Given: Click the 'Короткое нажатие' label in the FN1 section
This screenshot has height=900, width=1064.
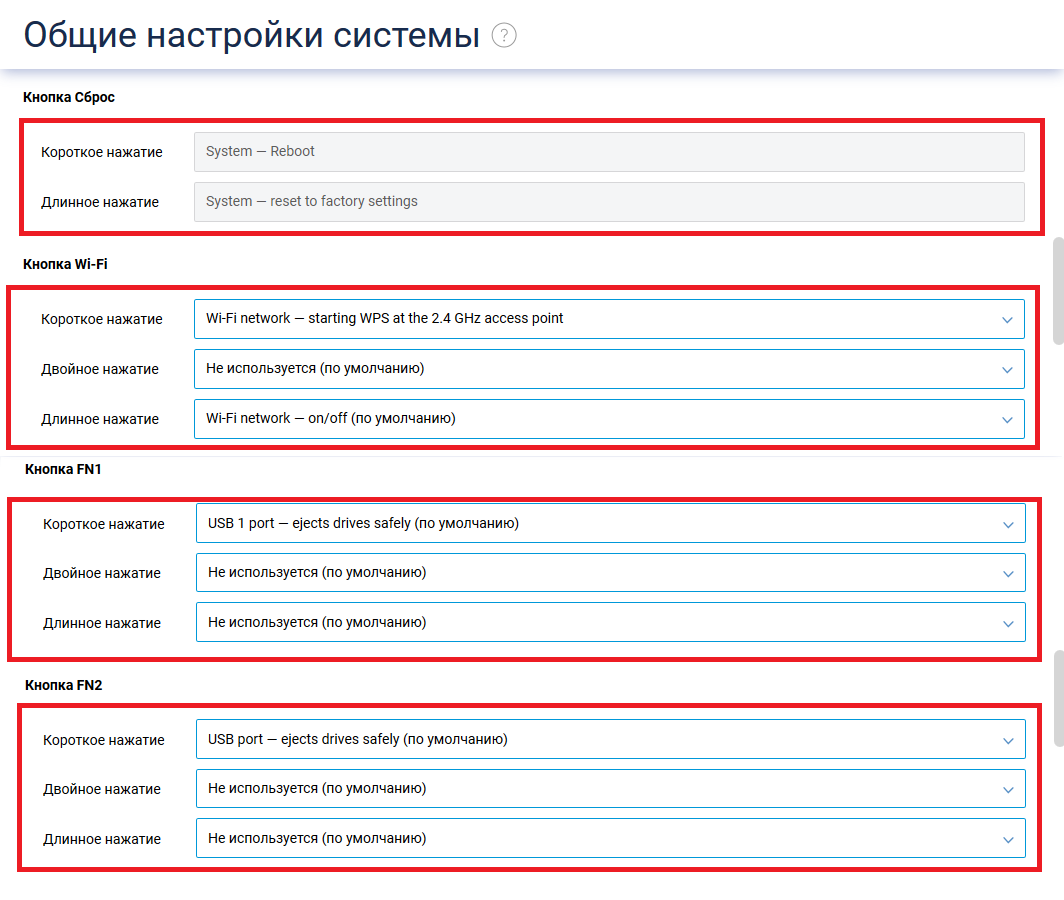Looking at the screenshot, I should pos(104,524).
